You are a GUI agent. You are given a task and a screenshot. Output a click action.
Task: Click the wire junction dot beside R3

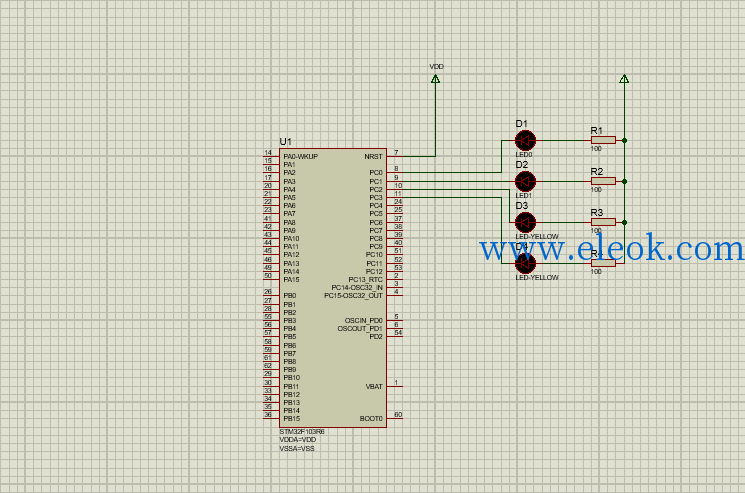point(624,222)
